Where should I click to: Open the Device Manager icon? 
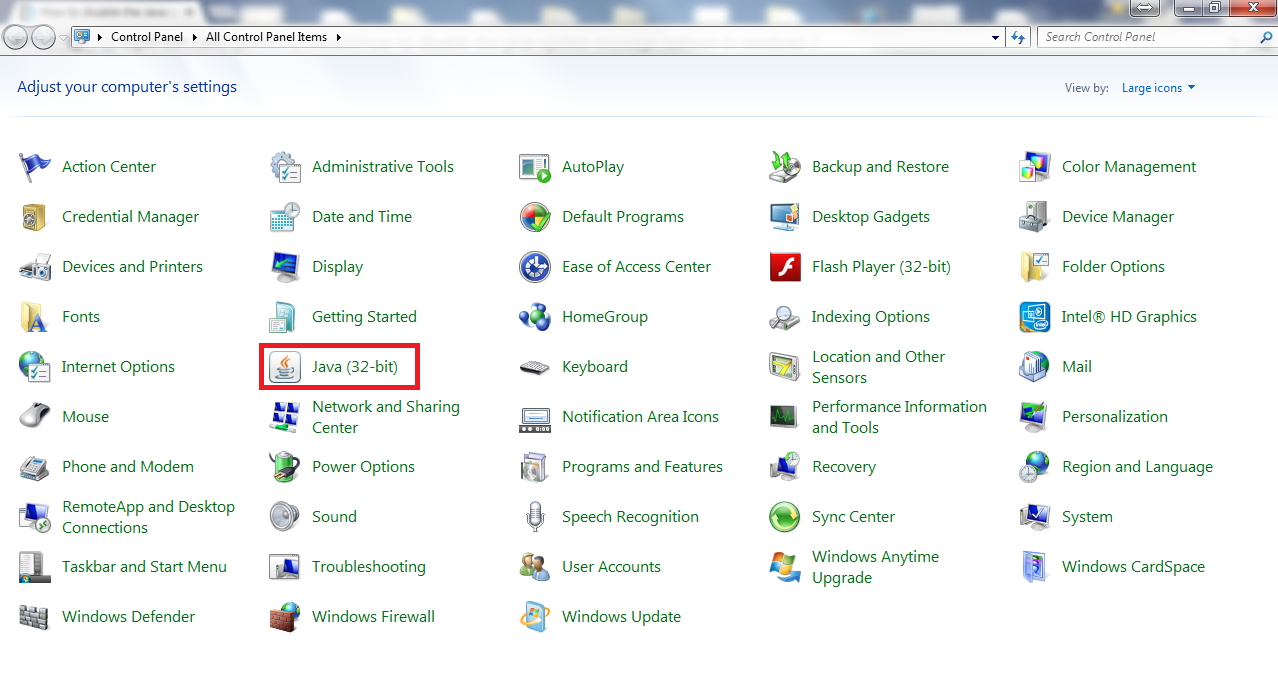pos(1035,217)
